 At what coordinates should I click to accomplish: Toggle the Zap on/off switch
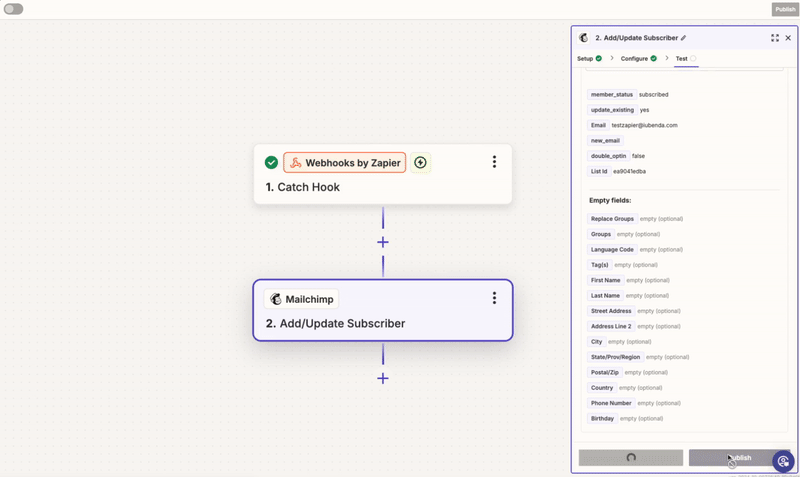tap(13, 9)
